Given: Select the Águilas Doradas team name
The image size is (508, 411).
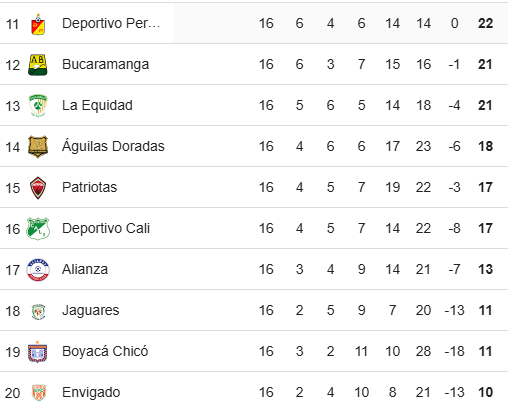Looking at the screenshot, I should pos(113,146).
